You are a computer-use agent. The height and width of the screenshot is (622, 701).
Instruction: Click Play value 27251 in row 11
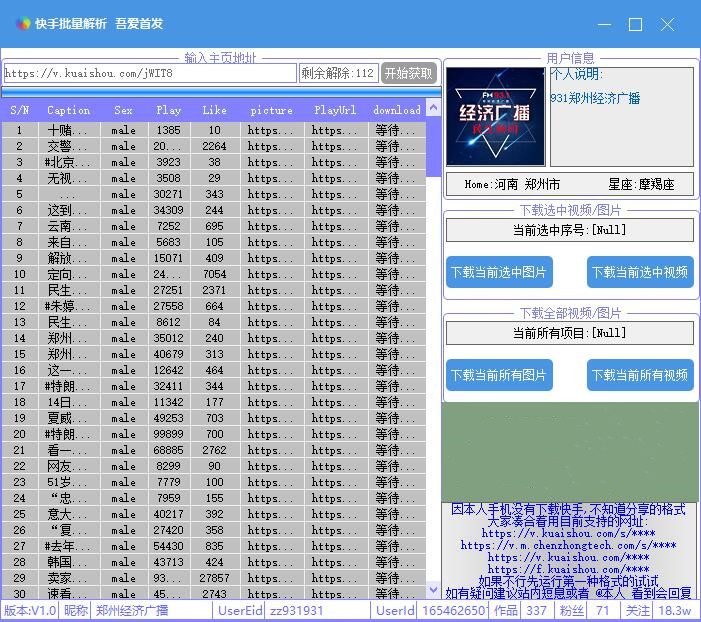click(x=169, y=290)
